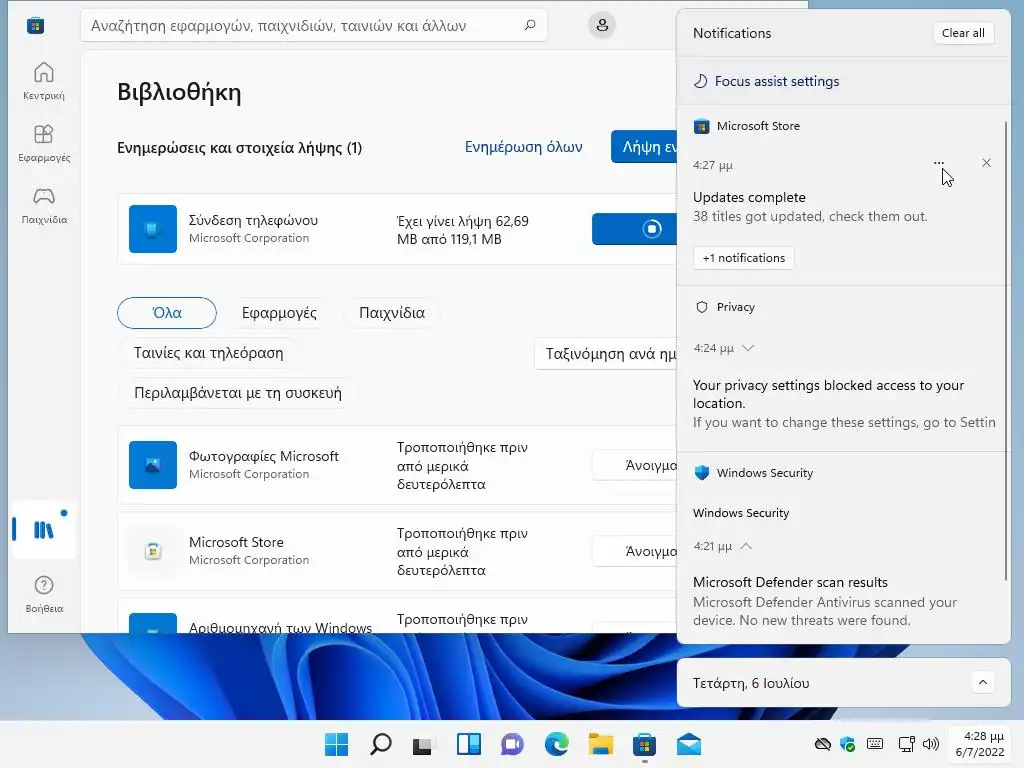1024x768 pixels.
Task: Open Windows Start menu
Action: pos(336,744)
